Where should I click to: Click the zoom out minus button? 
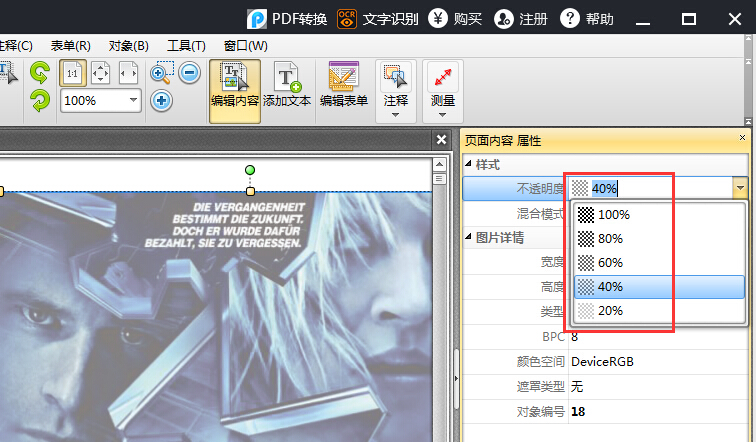click(189, 73)
